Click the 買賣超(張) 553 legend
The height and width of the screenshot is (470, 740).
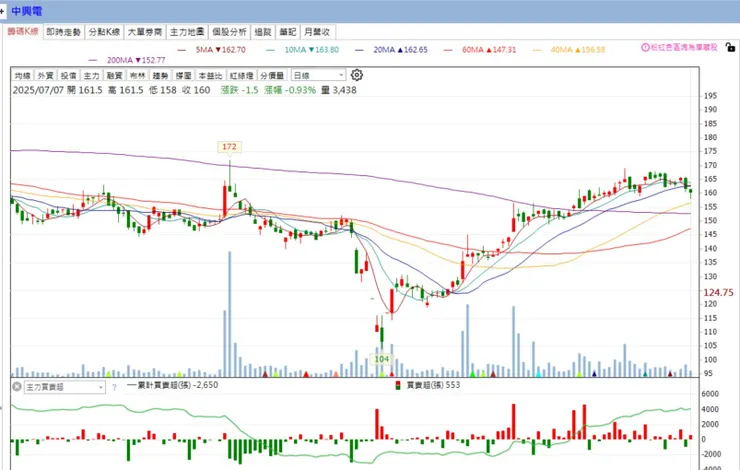[428, 385]
